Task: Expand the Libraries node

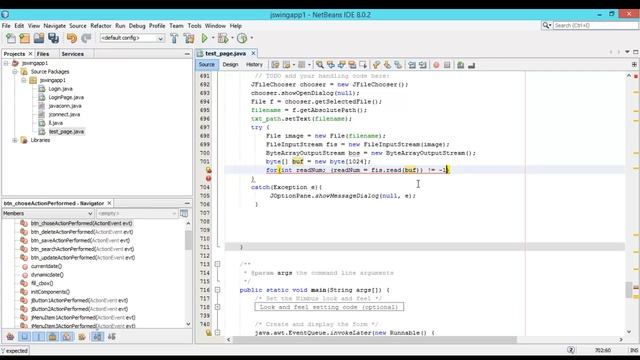Action: (15, 140)
